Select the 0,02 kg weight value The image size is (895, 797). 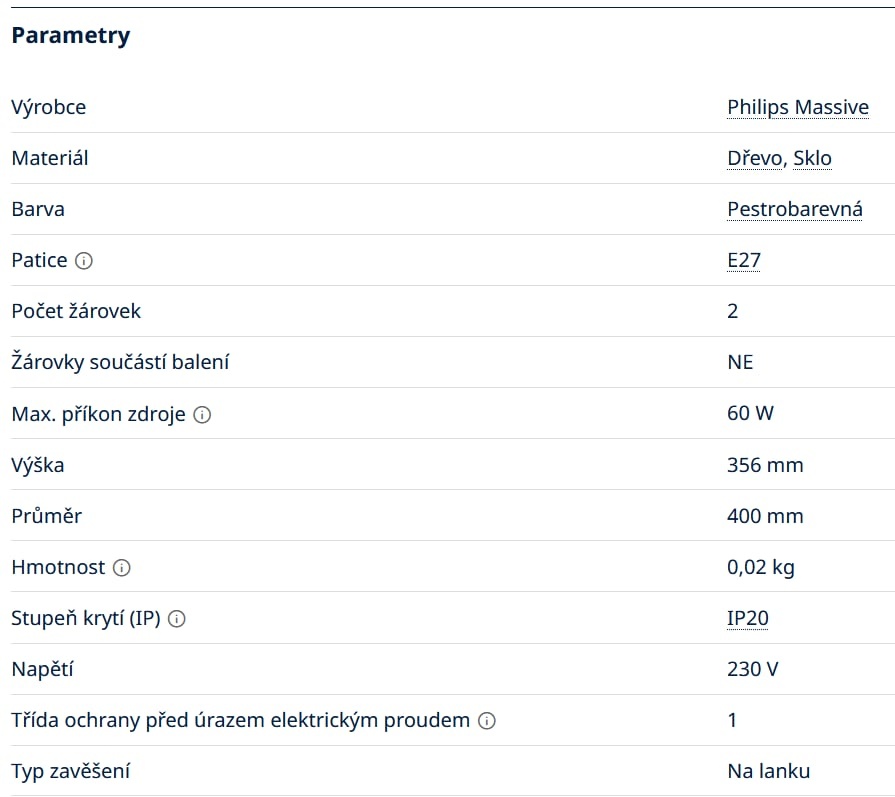[x=760, y=567]
